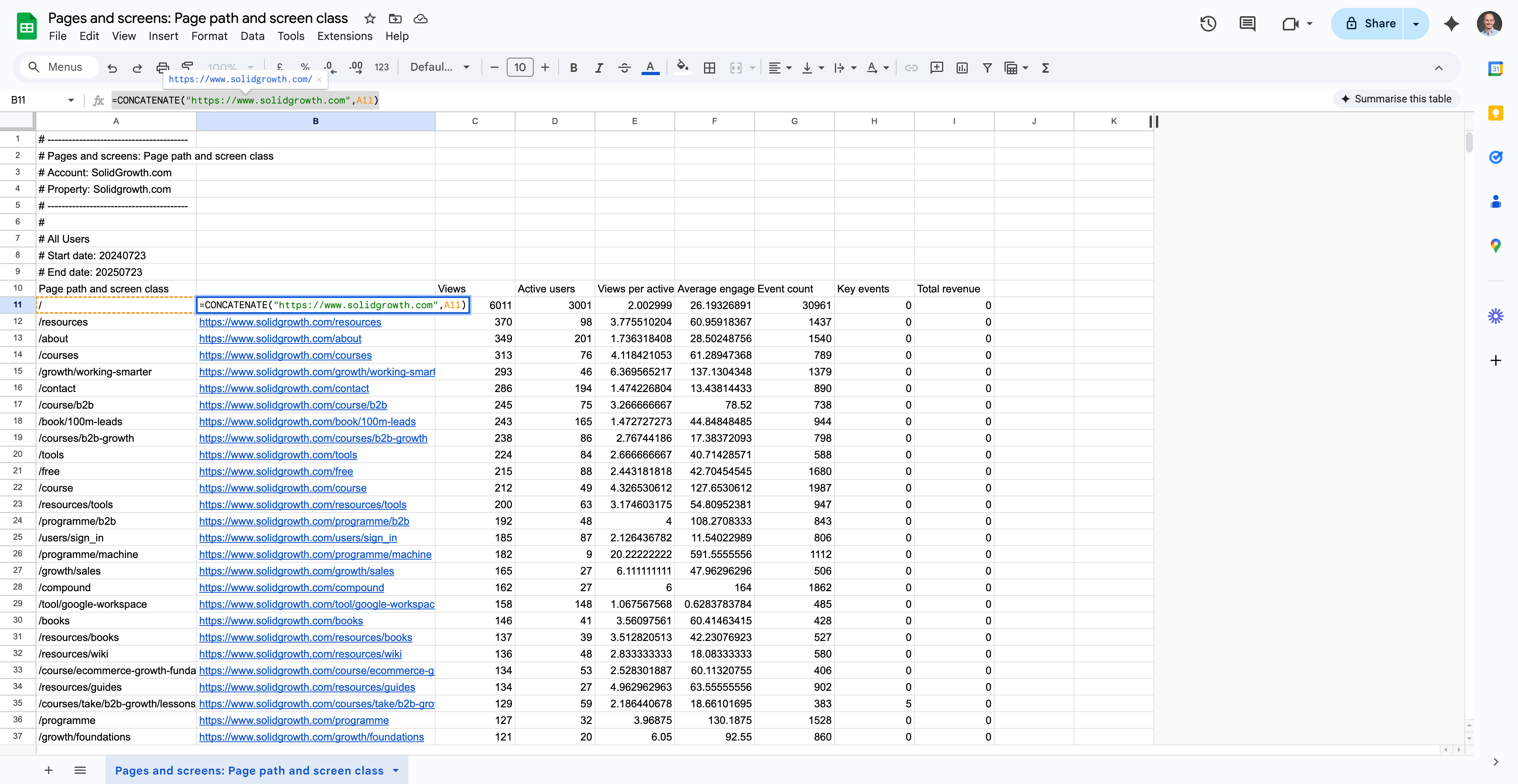The height and width of the screenshot is (784, 1518).
Task: Open the fill colour picker
Action: (x=682, y=68)
